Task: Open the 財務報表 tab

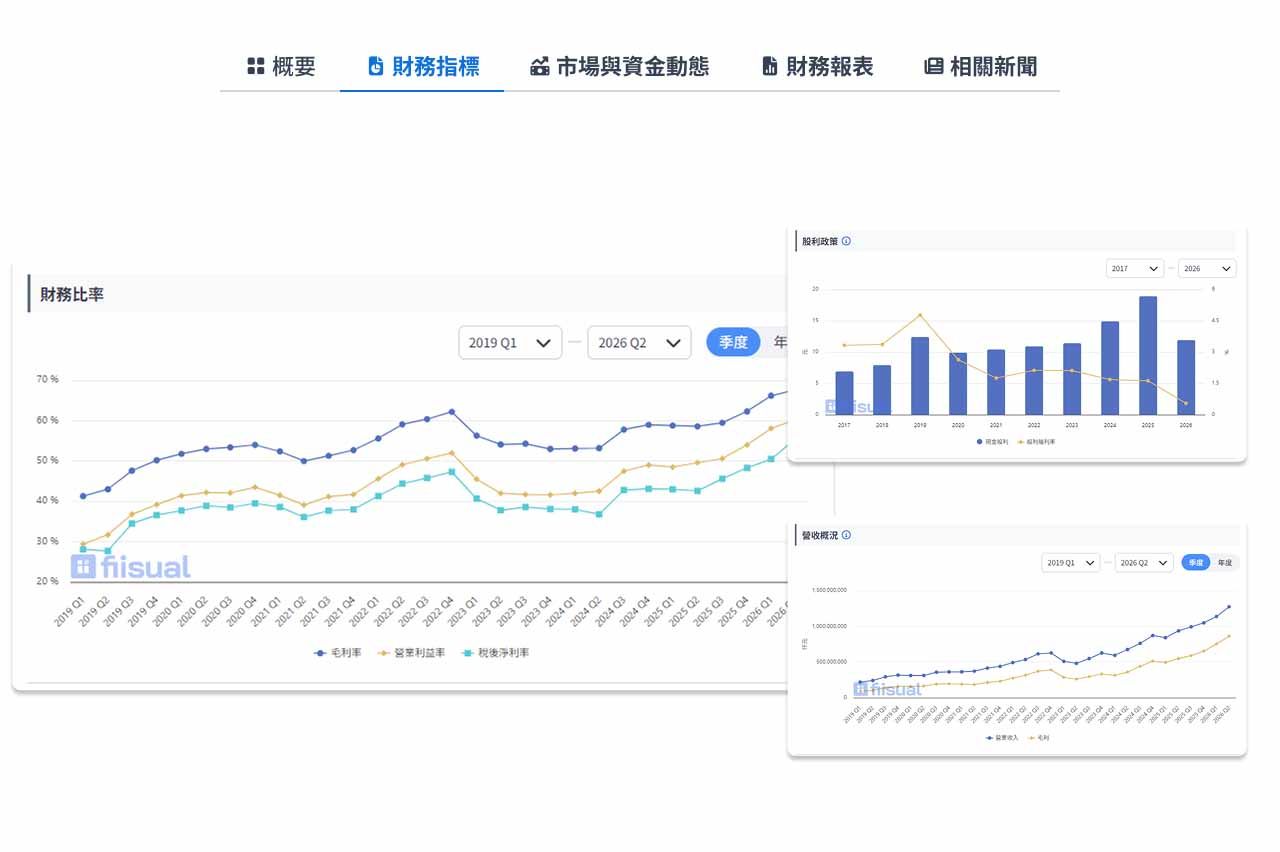Action: (x=817, y=66)
